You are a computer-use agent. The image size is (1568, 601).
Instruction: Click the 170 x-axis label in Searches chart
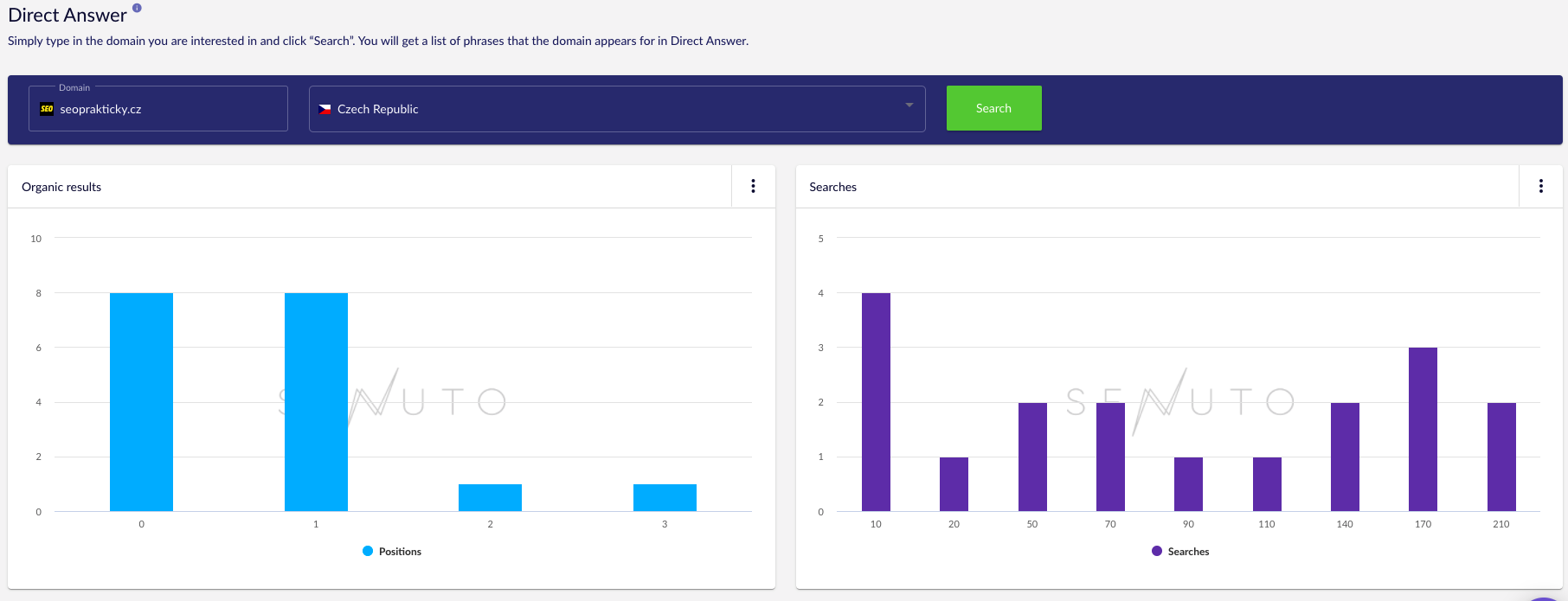[x=1423, y=524]
